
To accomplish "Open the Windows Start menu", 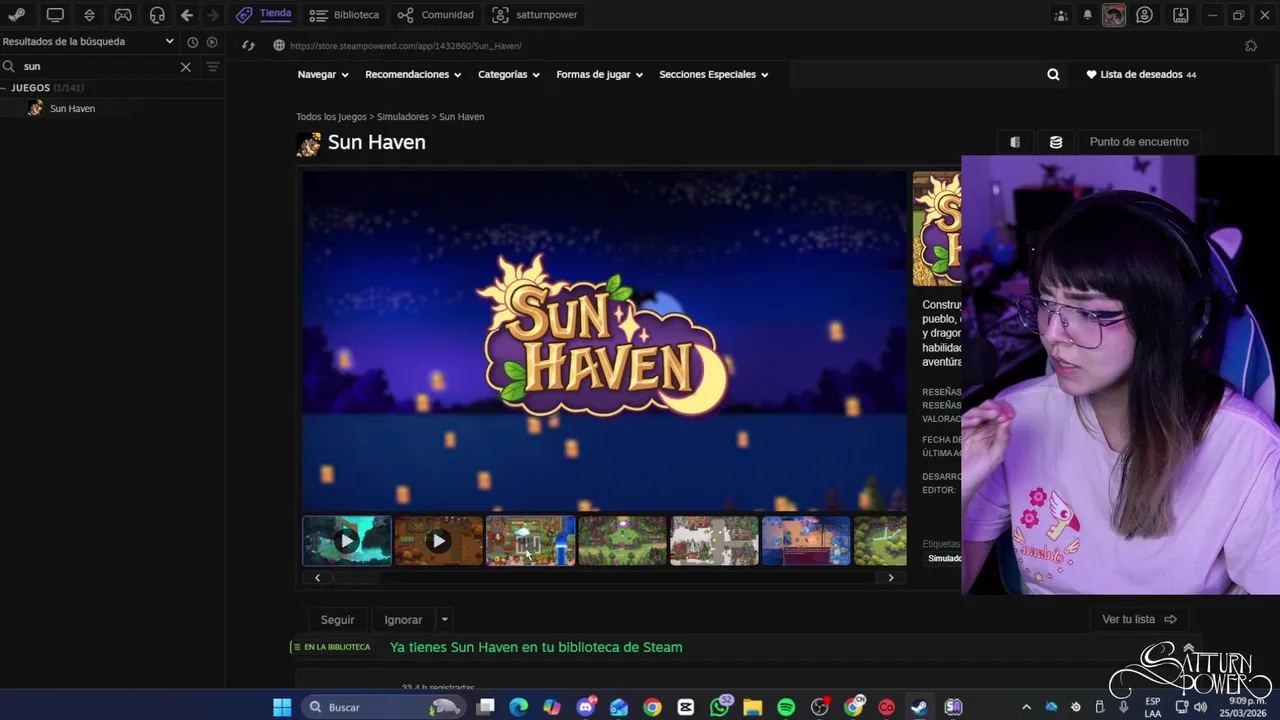I will click(282, 707).
